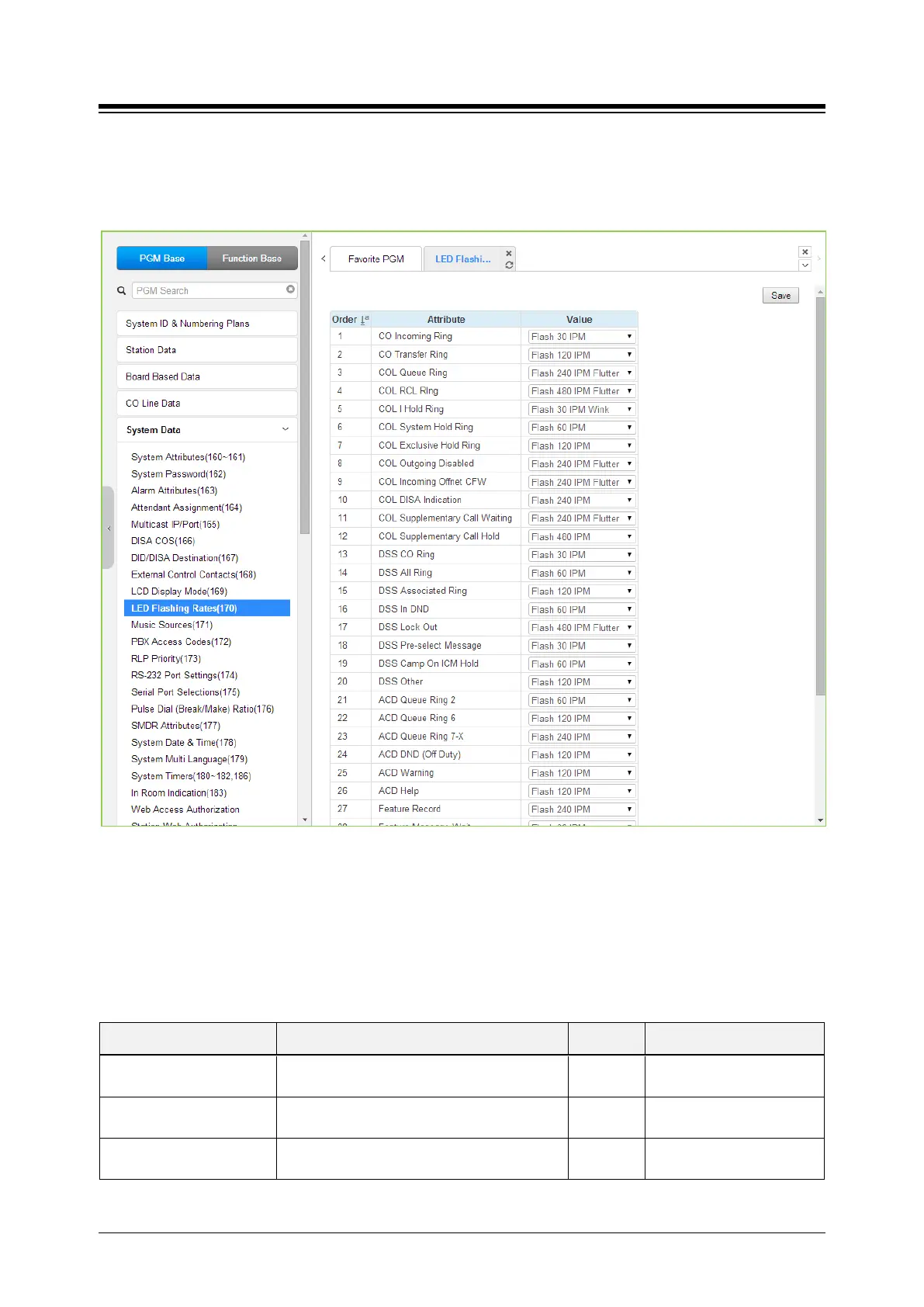Viewport: 924px width, 1307px height.
Task: Open External Control Contacts(168)
Action: (x=193, y=575)
